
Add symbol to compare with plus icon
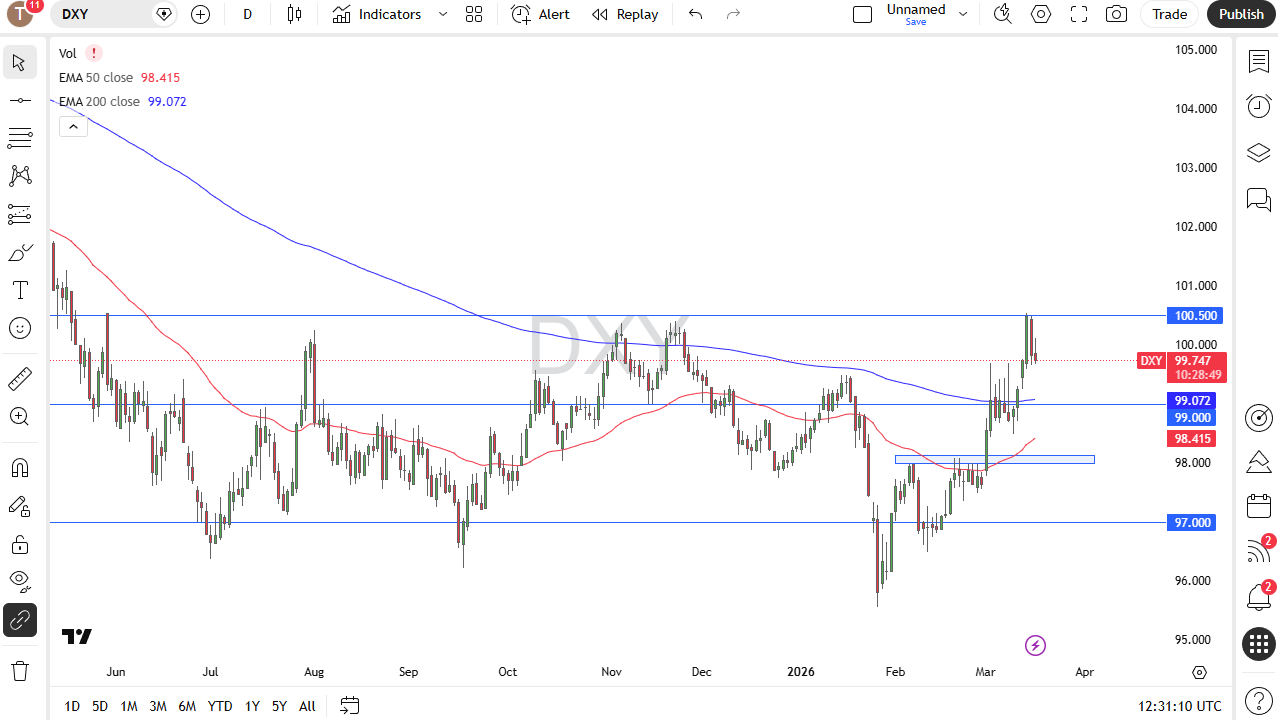click(x=200, y=14)
